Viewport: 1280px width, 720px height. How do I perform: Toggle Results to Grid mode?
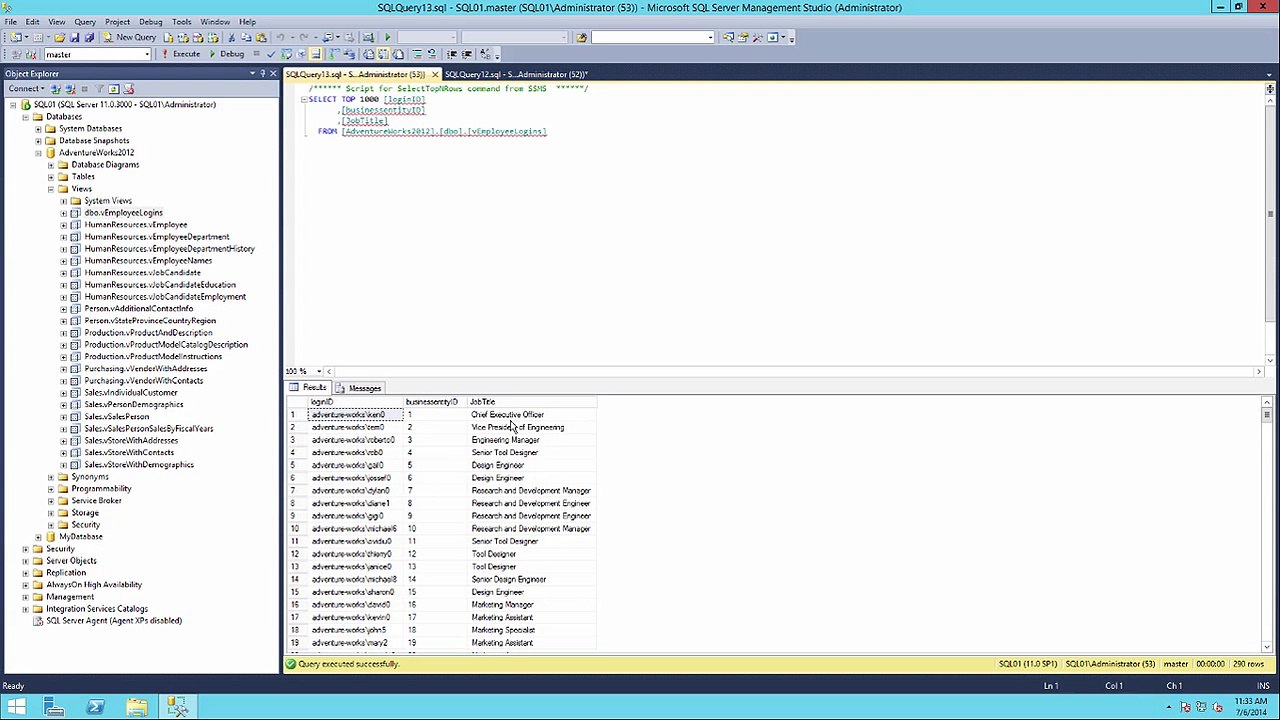coord(383,54)
